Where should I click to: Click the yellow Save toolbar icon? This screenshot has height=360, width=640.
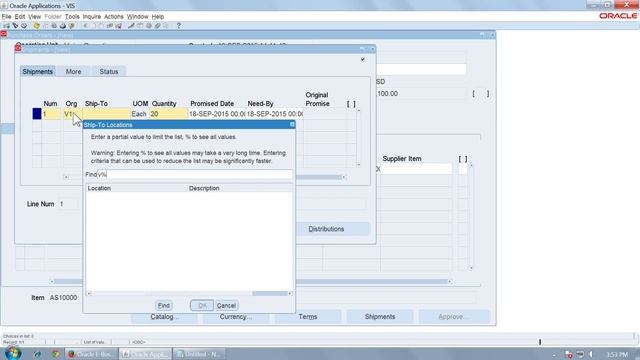tap(37, 26)
